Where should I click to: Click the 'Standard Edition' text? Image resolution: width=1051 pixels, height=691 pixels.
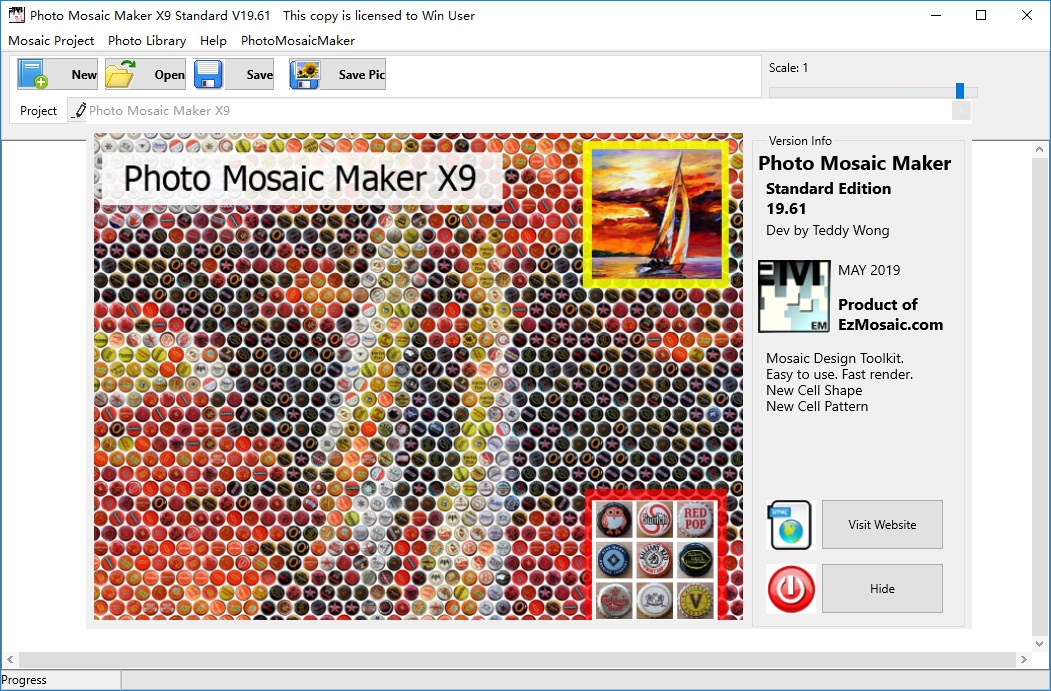[x=828, y=188]
